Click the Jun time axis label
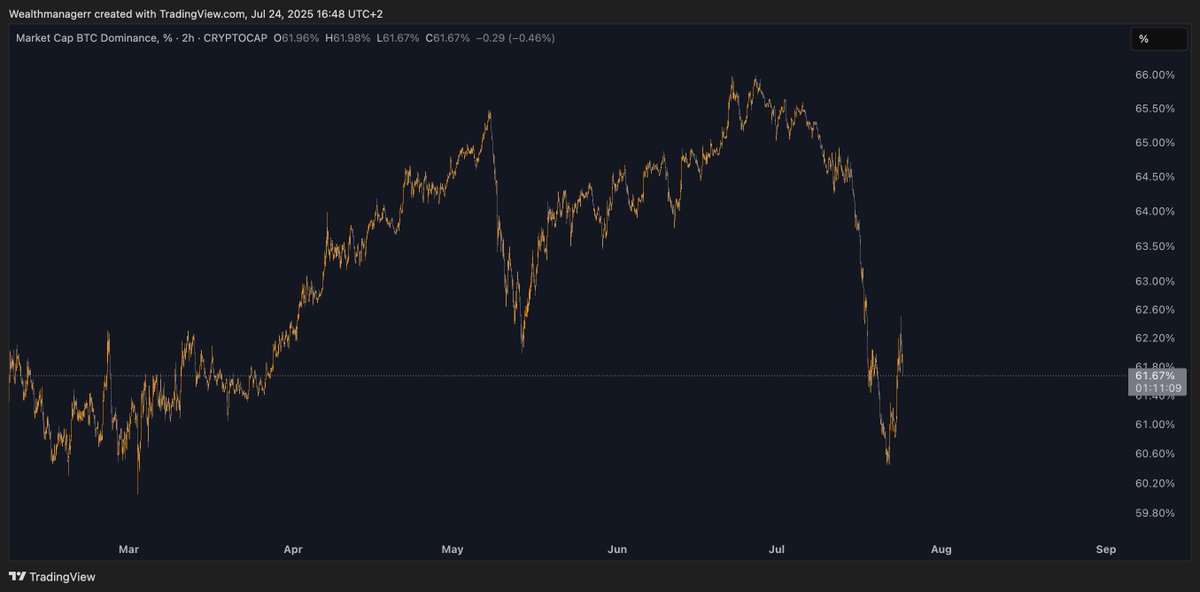Viewport: 1200px width, 592px height. click(618, 549)
